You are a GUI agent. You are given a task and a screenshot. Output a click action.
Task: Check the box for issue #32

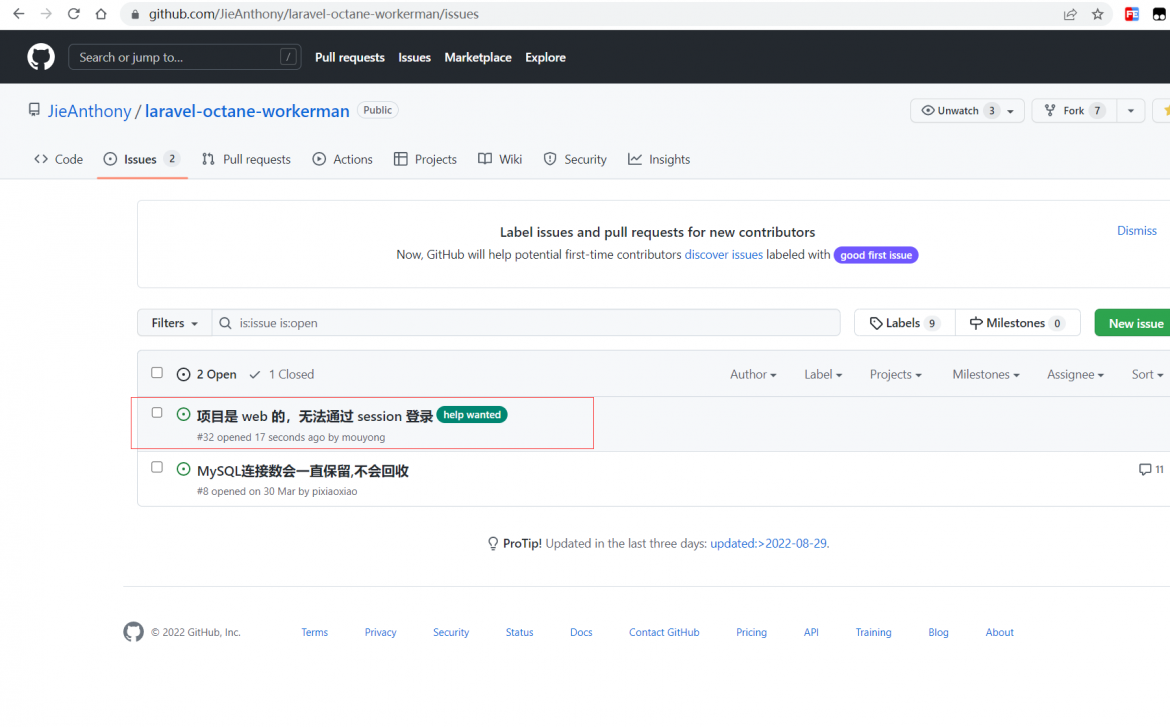pyautogui.click(x=157, y=413)
